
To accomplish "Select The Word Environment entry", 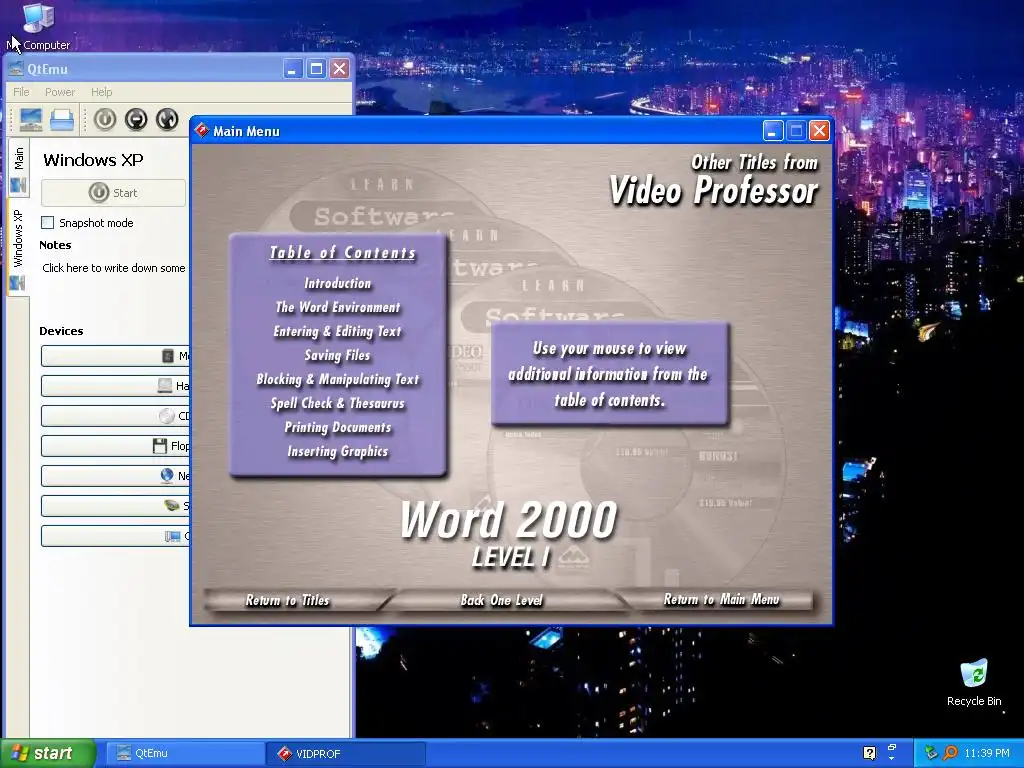I will tap(338, 307).
